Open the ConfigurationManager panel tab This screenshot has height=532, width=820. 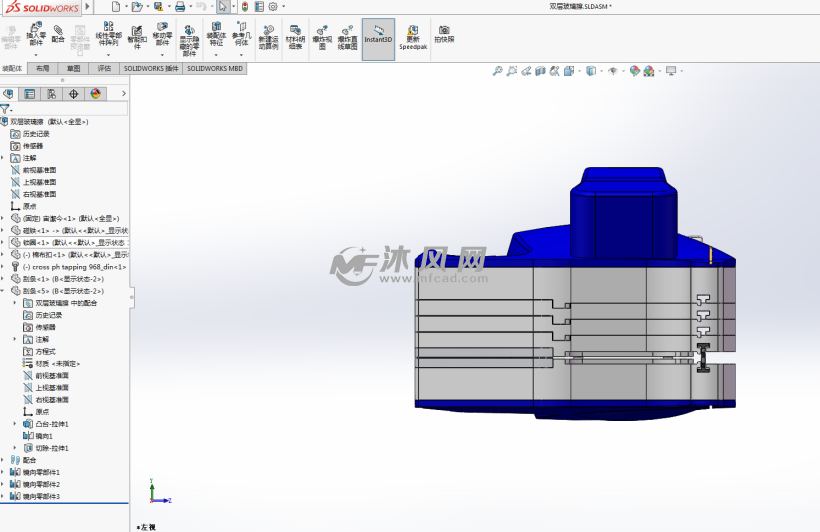51,94
